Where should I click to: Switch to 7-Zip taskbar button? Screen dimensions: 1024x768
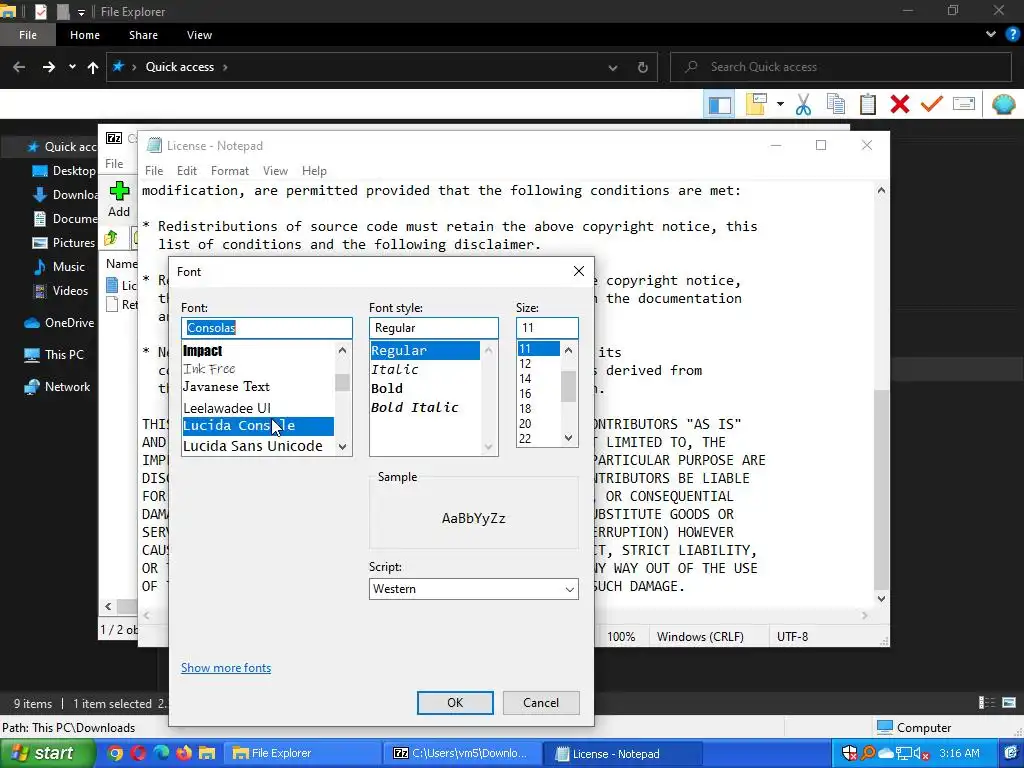pyautogui.click(x=463, y=754)
